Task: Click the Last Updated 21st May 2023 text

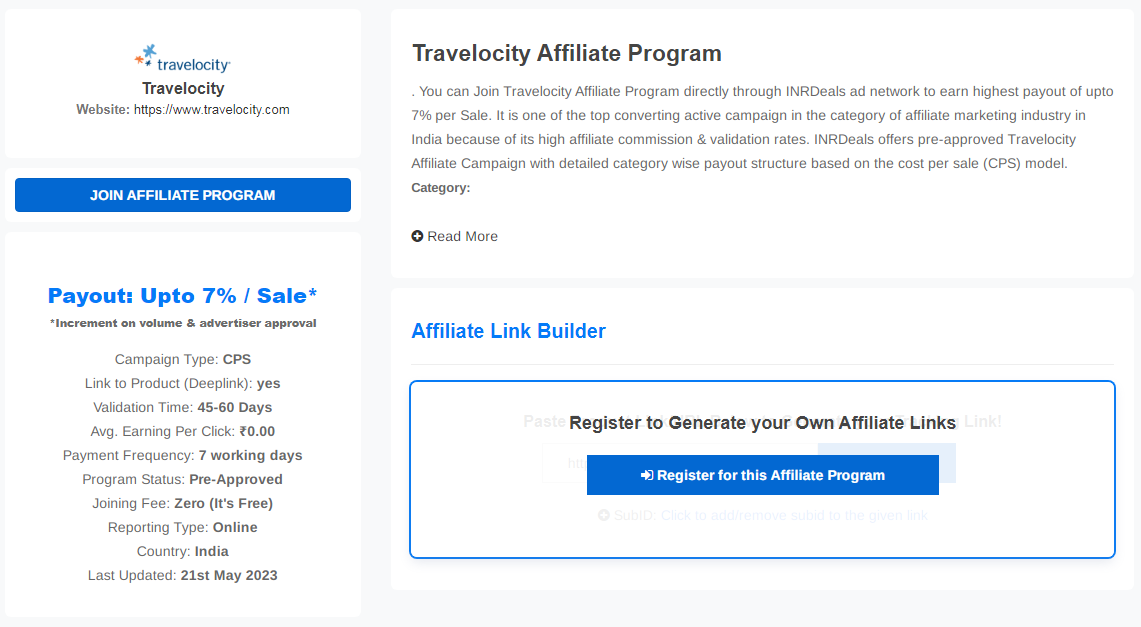Action: (x=183, y=575)
